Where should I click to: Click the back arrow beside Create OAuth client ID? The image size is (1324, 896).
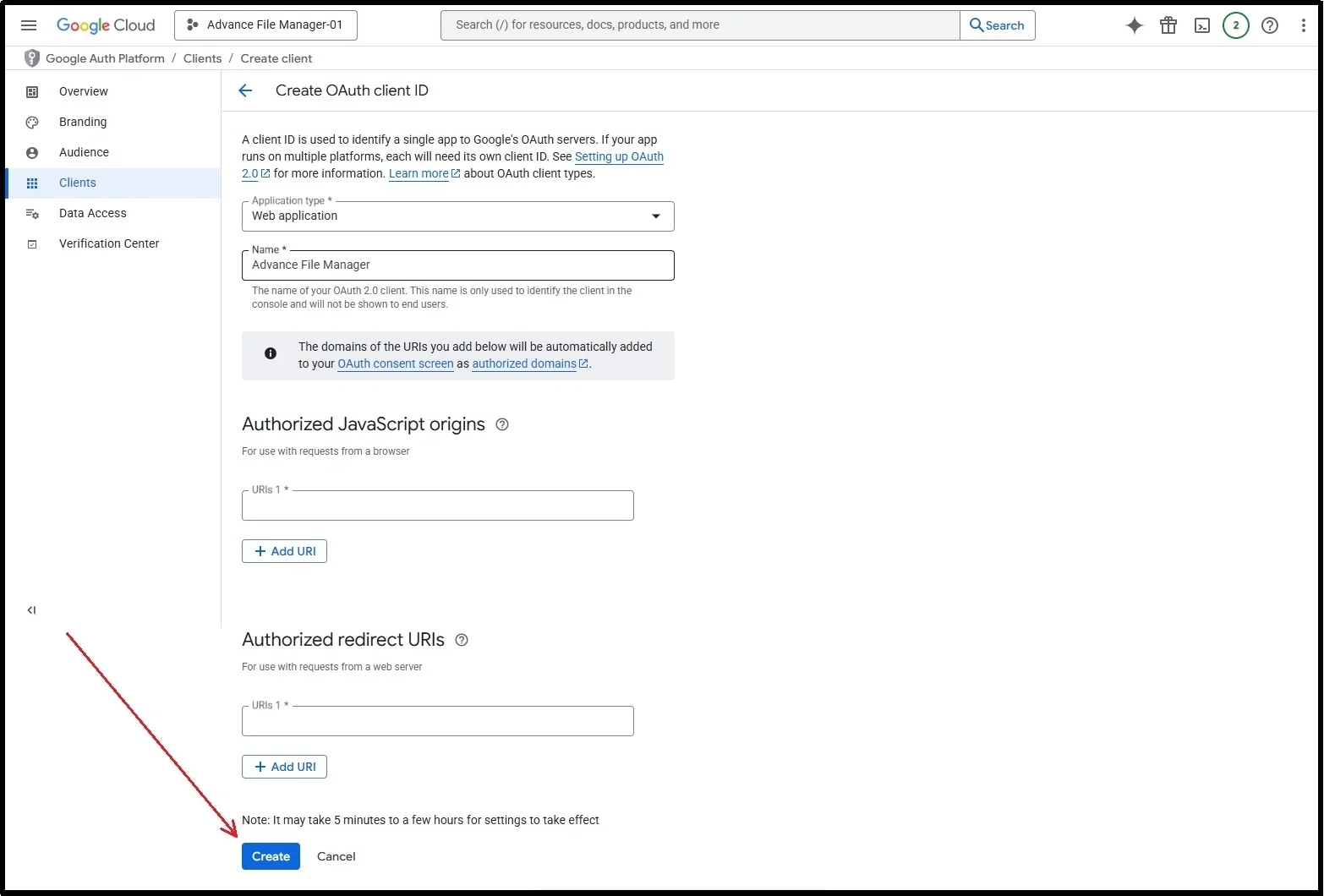(x=245, y=90)
